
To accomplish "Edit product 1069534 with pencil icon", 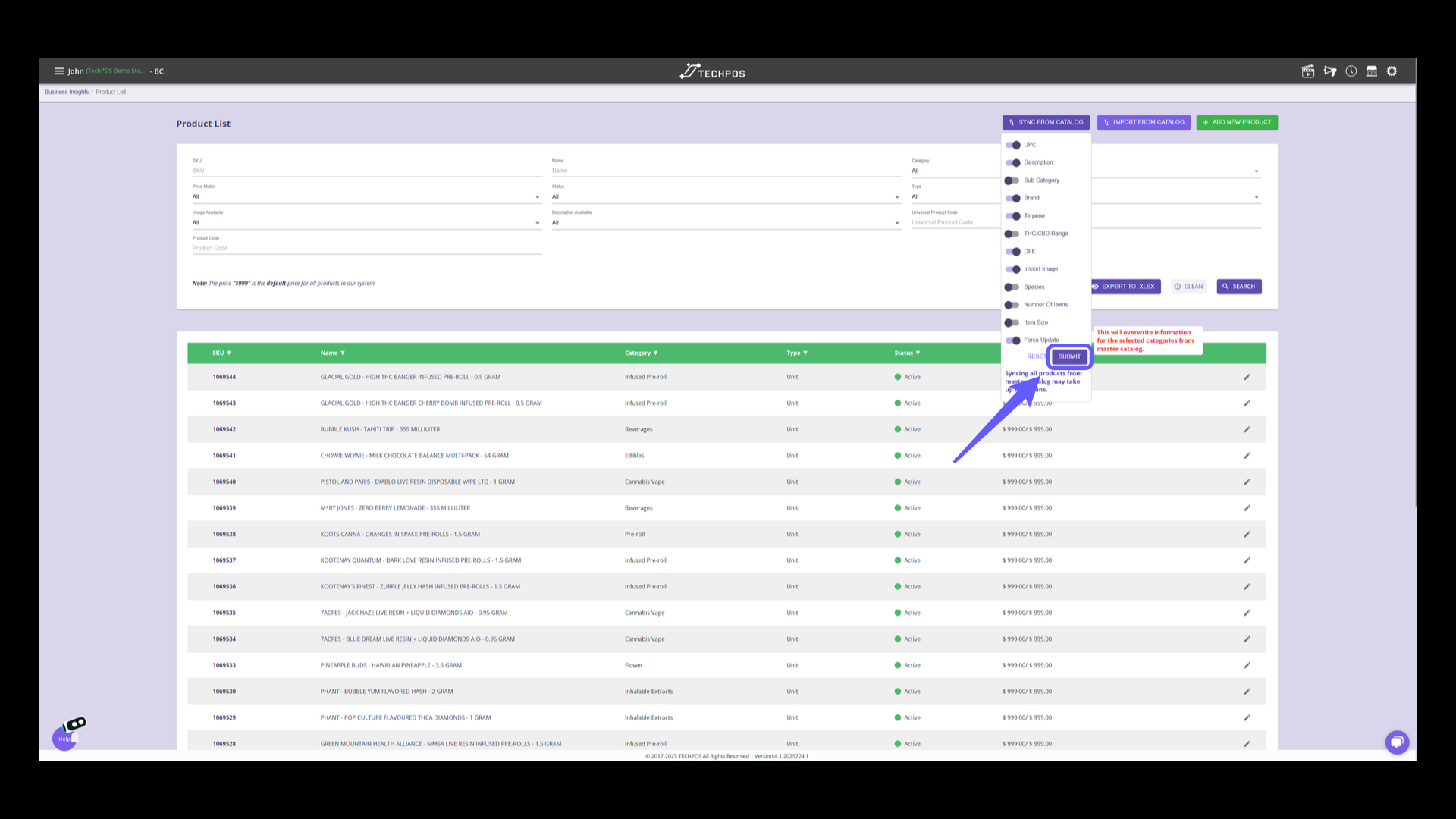I will coord(1247,639).
